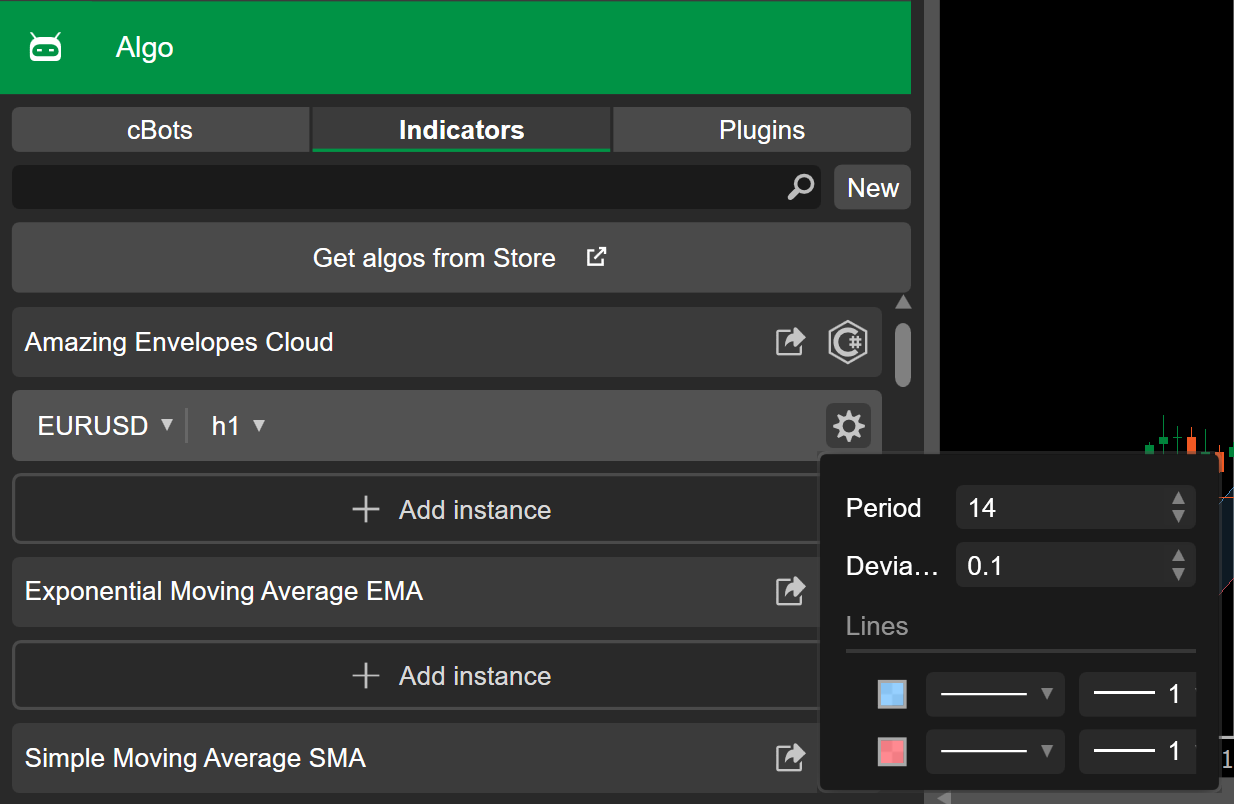Click the New button
The width and height of the screenshot is (1234, 804).
click(x=872, y=188)
